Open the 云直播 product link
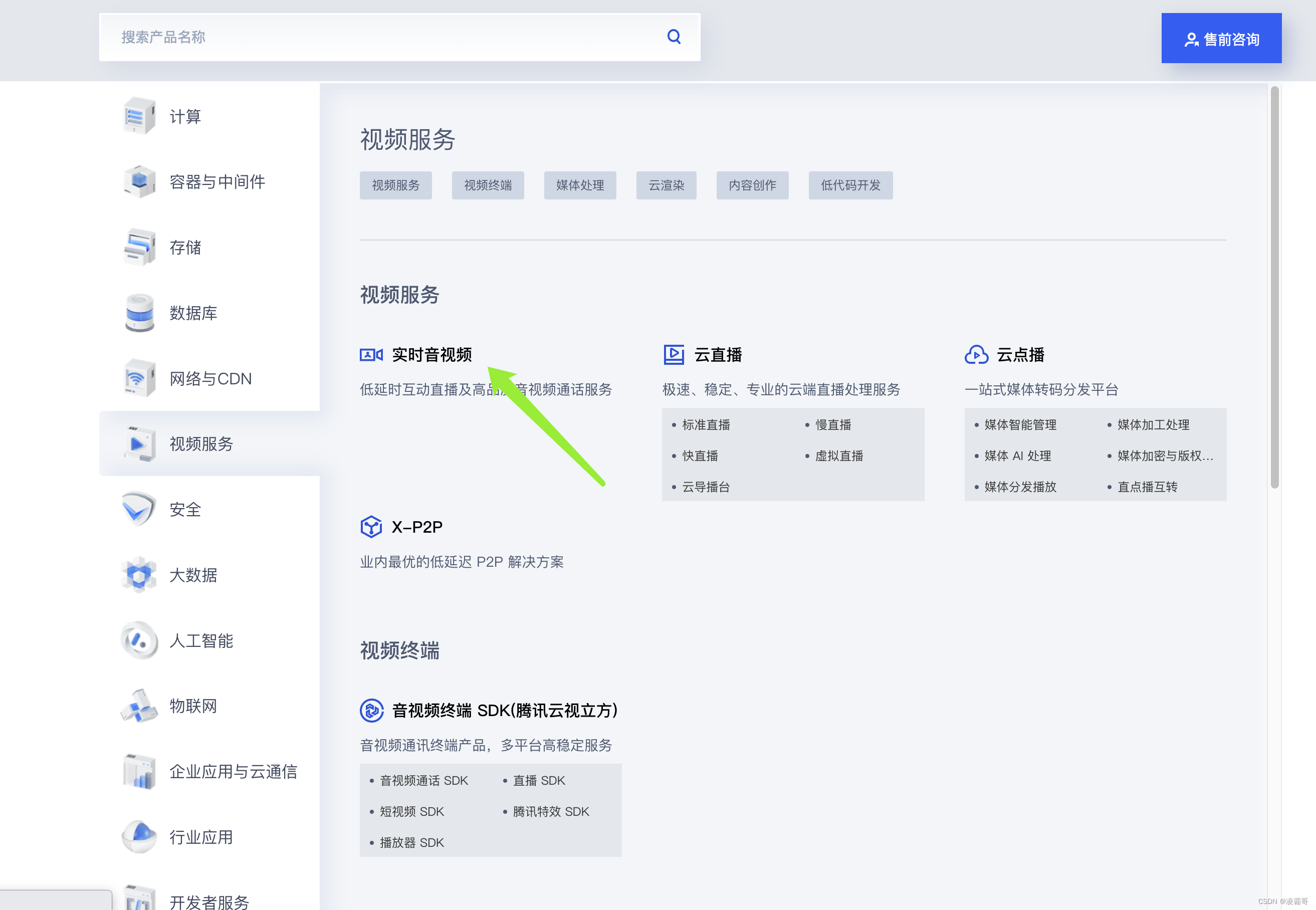 (x=717, y=354)
